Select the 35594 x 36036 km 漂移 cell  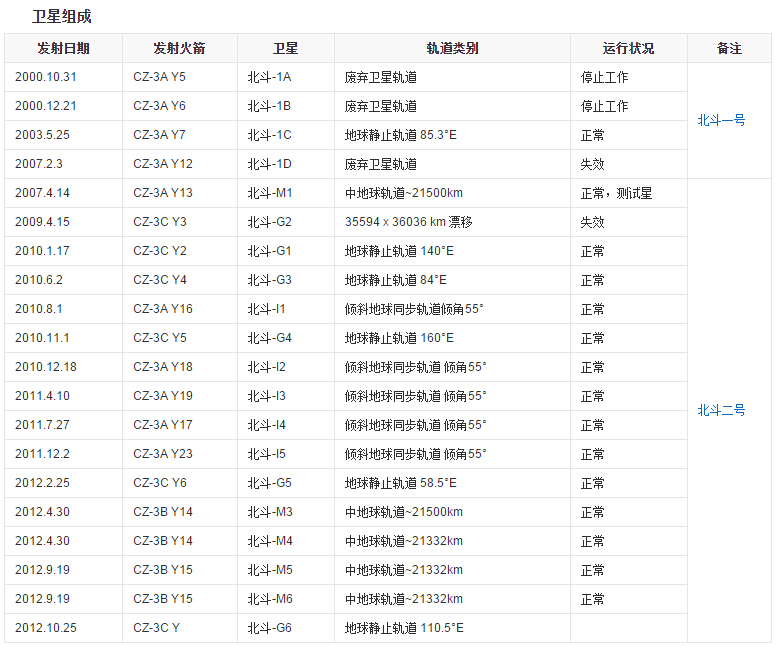[x=409, y=222]
